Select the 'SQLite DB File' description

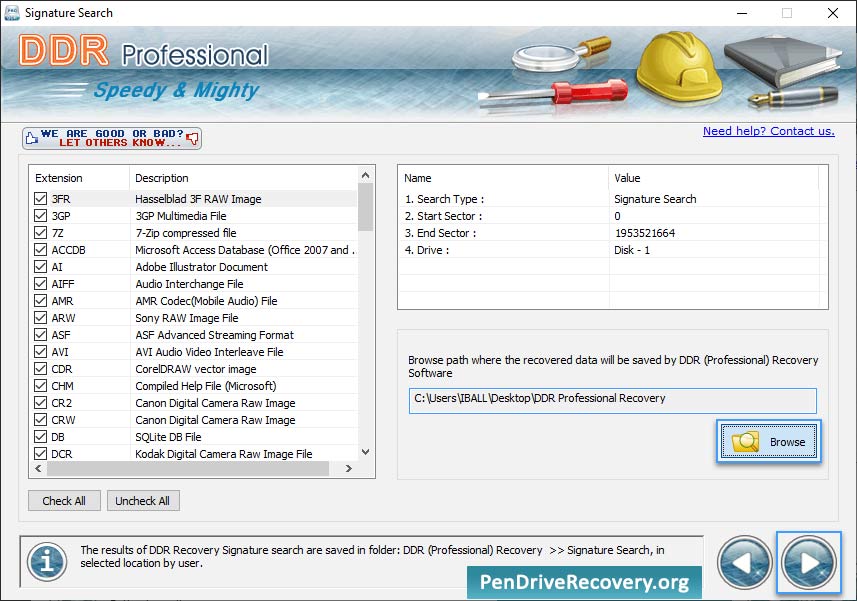click(x=168, y=437)
